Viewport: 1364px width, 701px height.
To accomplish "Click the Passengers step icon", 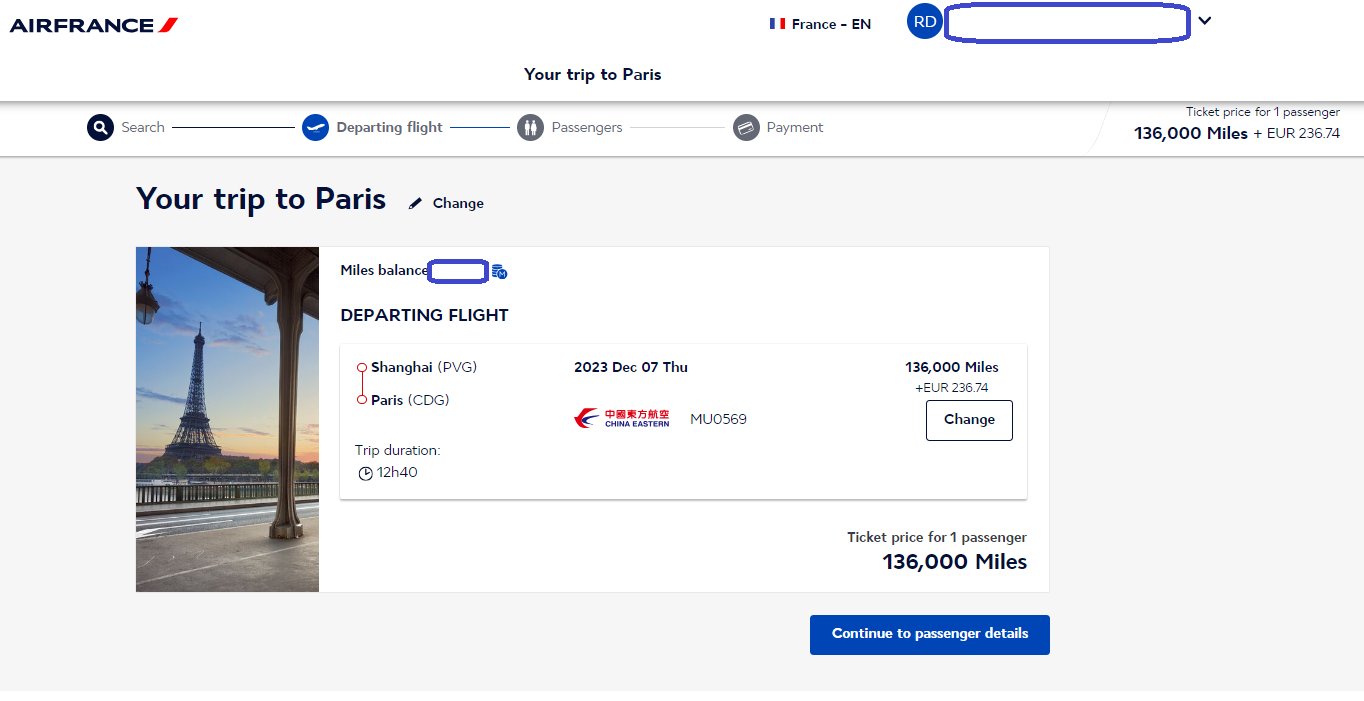I will tap(530, 128).
